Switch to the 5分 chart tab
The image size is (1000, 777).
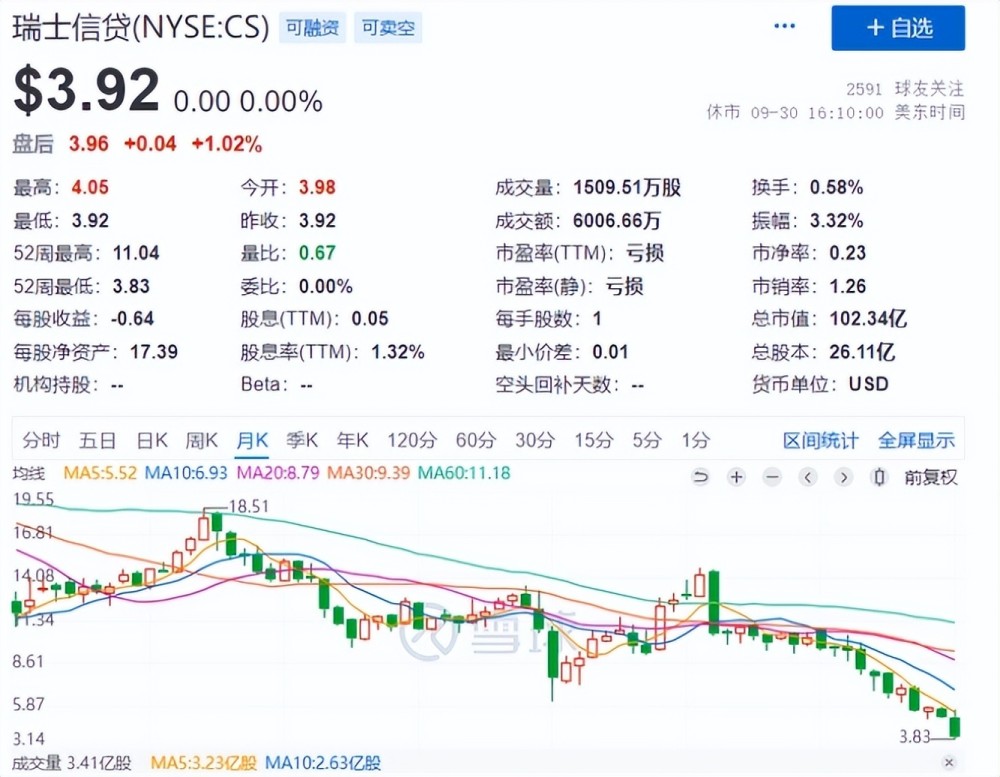click(647, 440)
